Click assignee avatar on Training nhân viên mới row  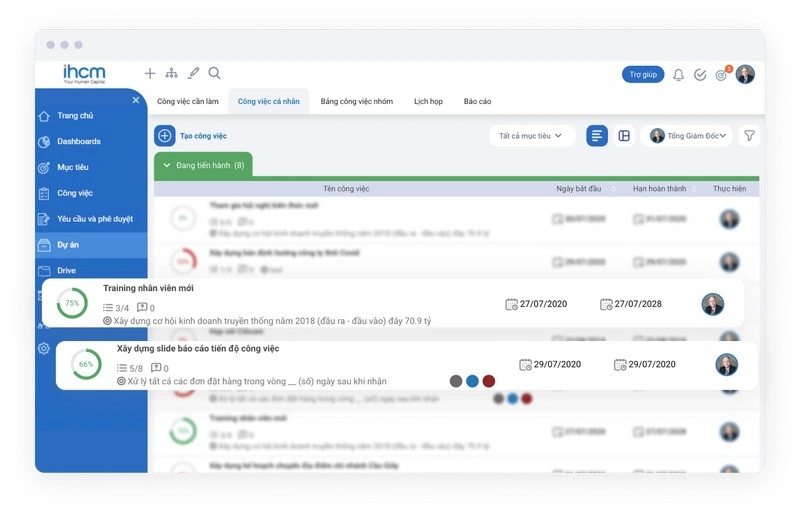click(x=713, y=304)
